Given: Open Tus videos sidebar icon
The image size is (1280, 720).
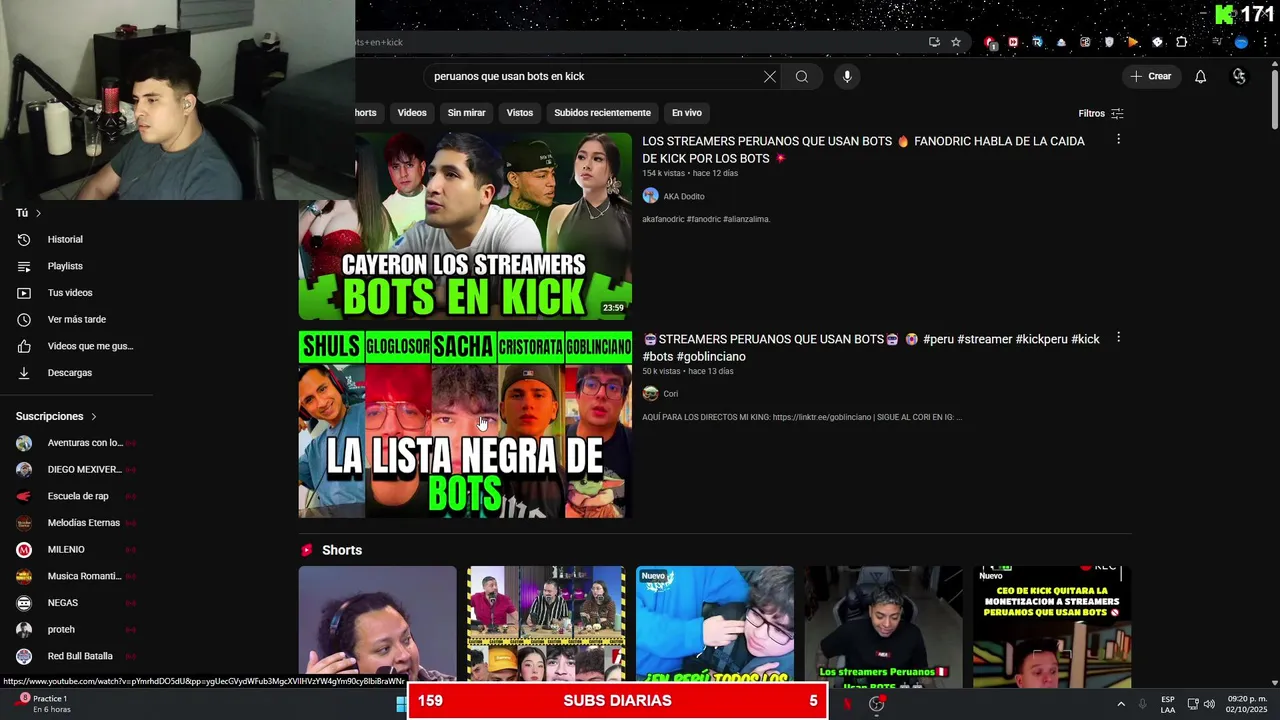Looking at the screenshot, I should coord(24,293).
